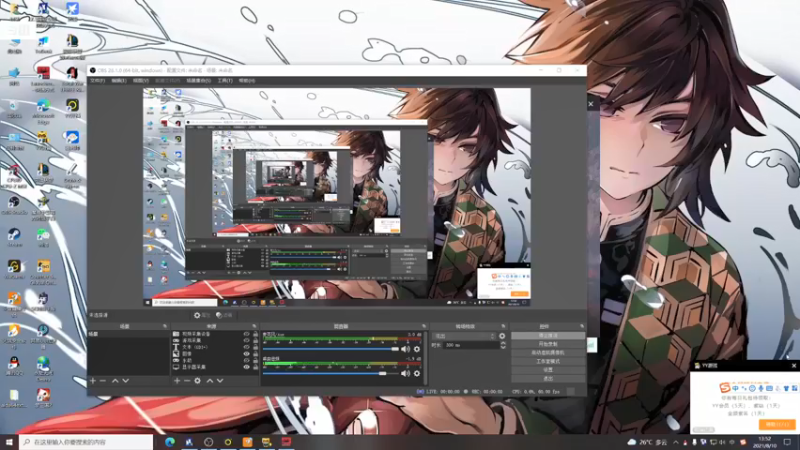
Task: Lock the 游戏采集 source
Action: (255, 341)
